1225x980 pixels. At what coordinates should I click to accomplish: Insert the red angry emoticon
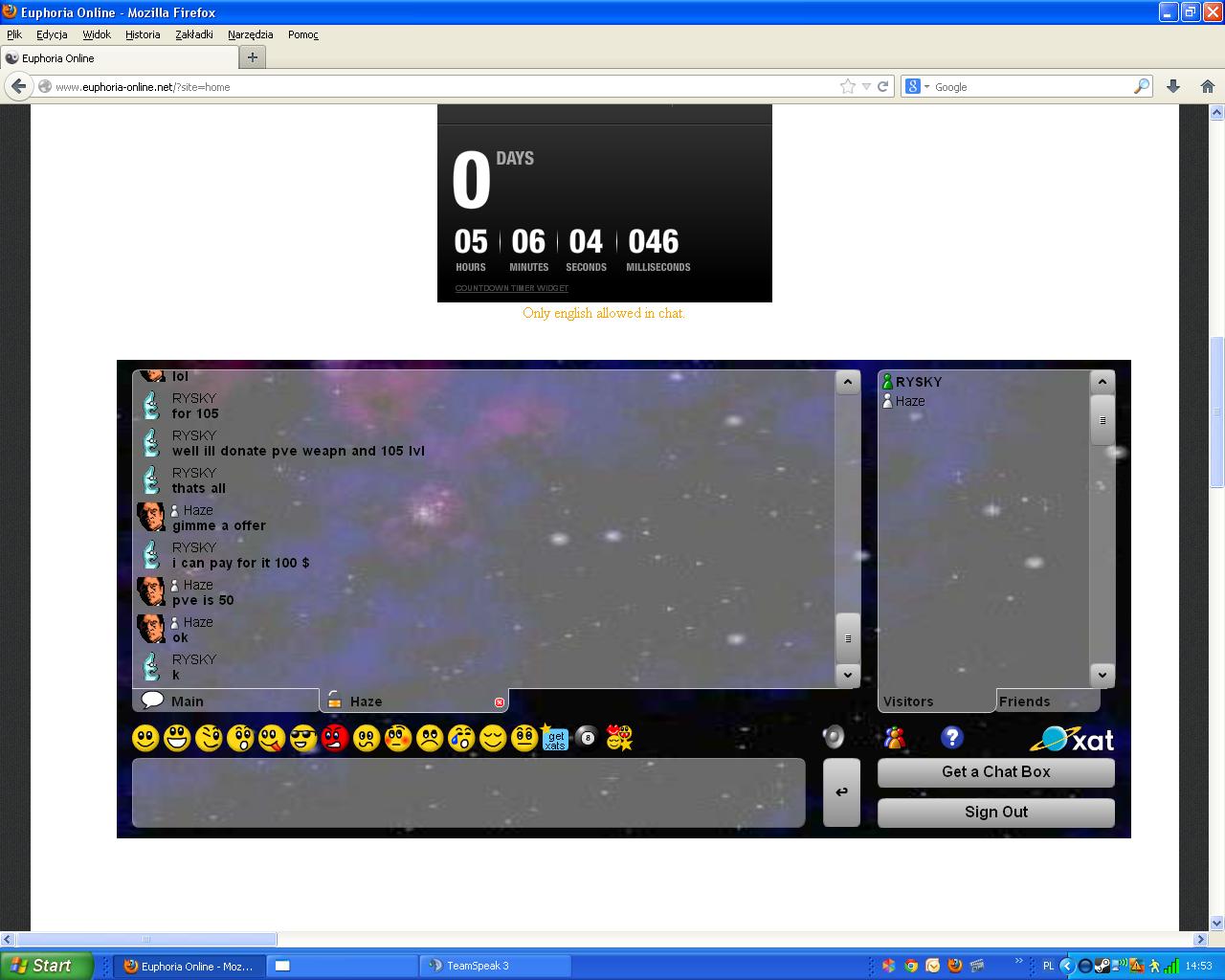click(x=335, y=738)
